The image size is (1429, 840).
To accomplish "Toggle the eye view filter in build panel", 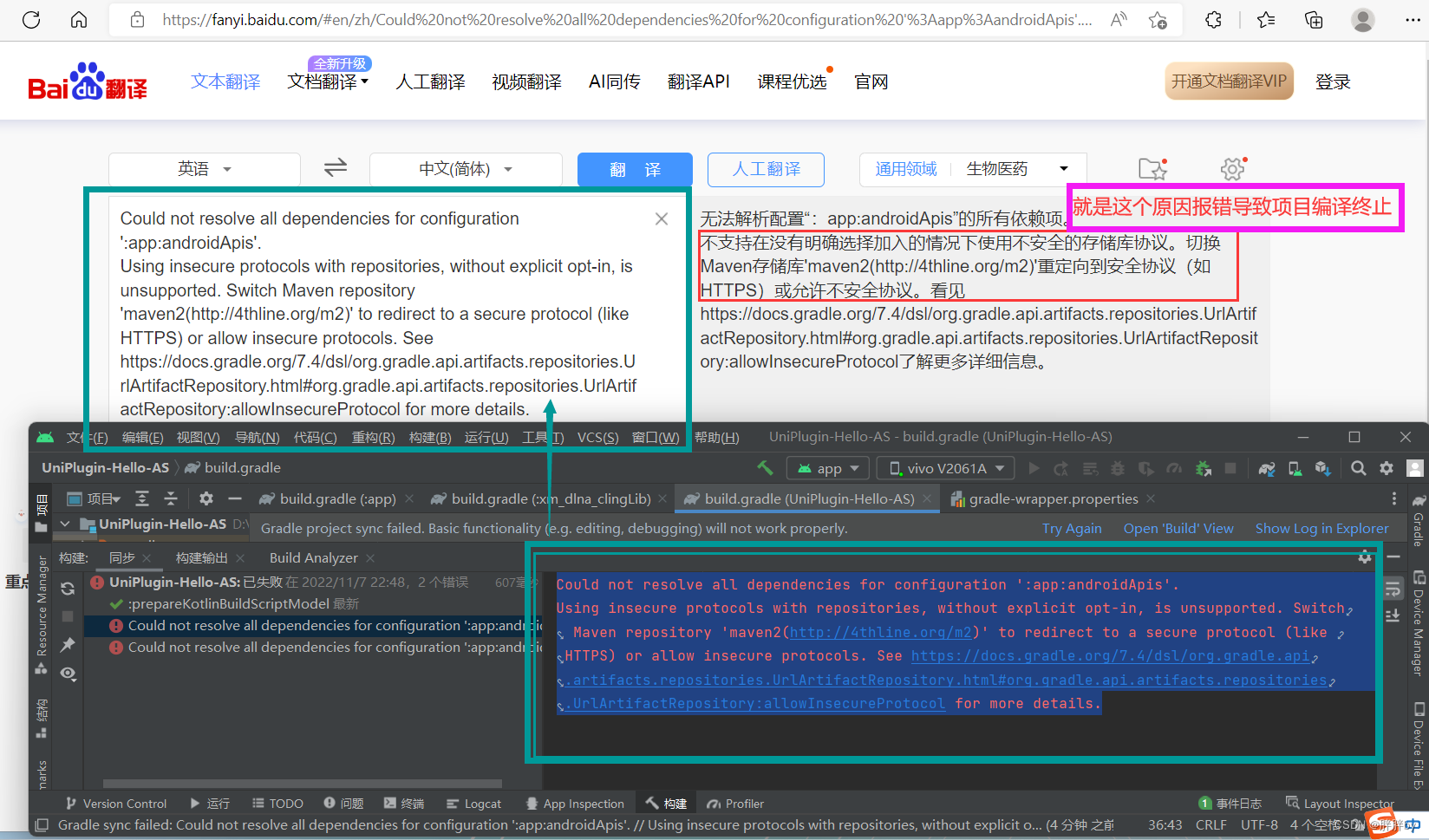I will (x=68, y=674).
